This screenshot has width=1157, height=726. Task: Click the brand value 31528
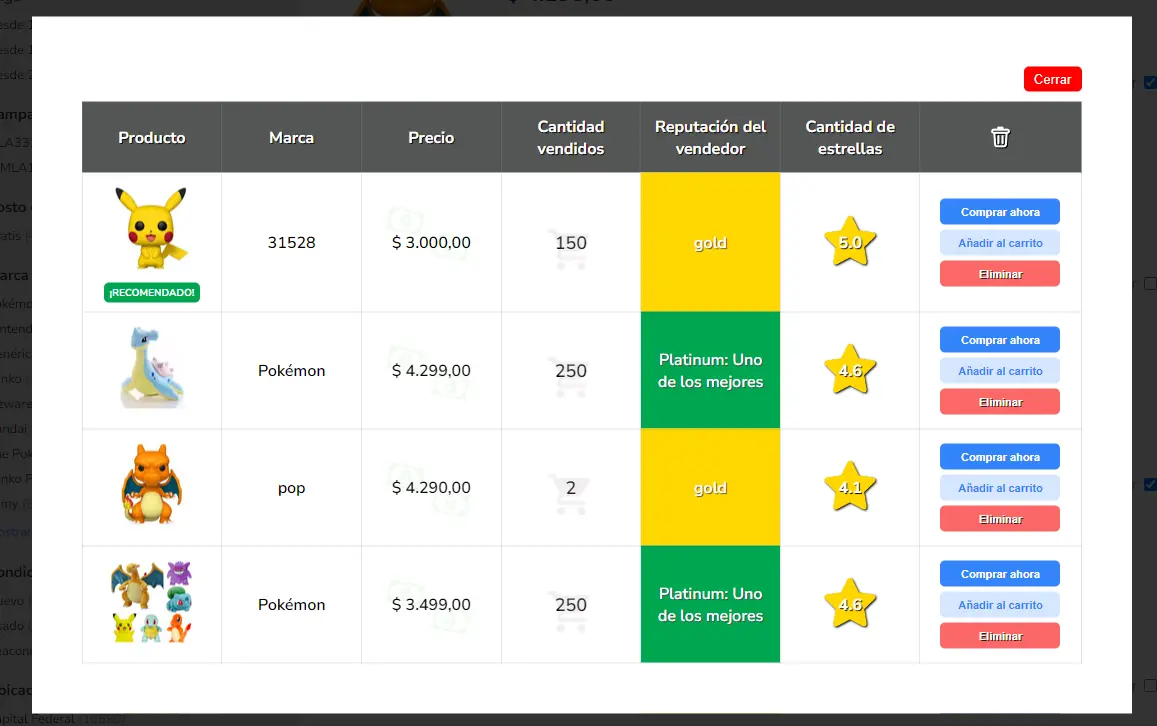point(291,242)
